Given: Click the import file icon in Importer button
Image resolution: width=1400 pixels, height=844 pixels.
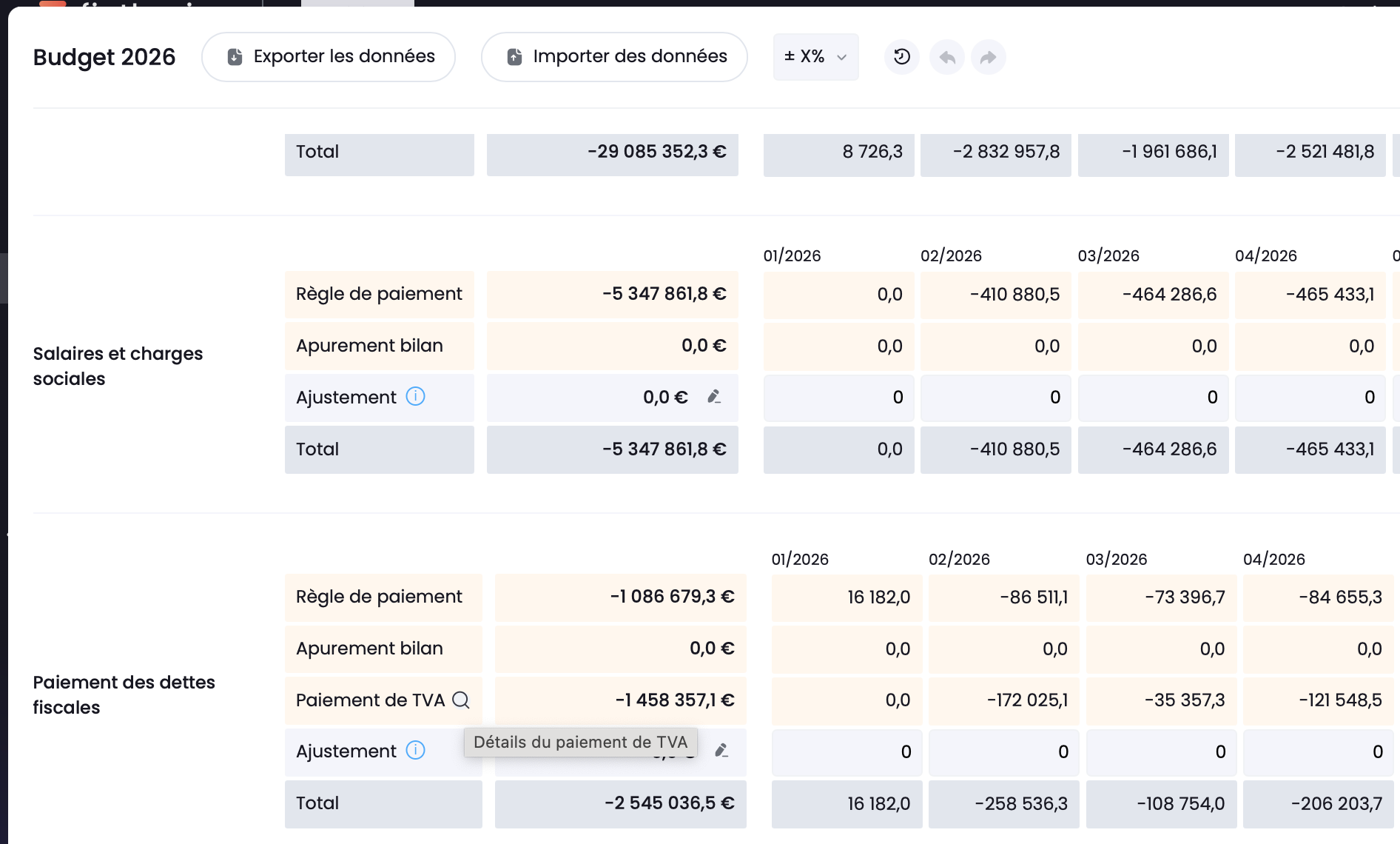Looking at the screenshot, I should [514, 57].
